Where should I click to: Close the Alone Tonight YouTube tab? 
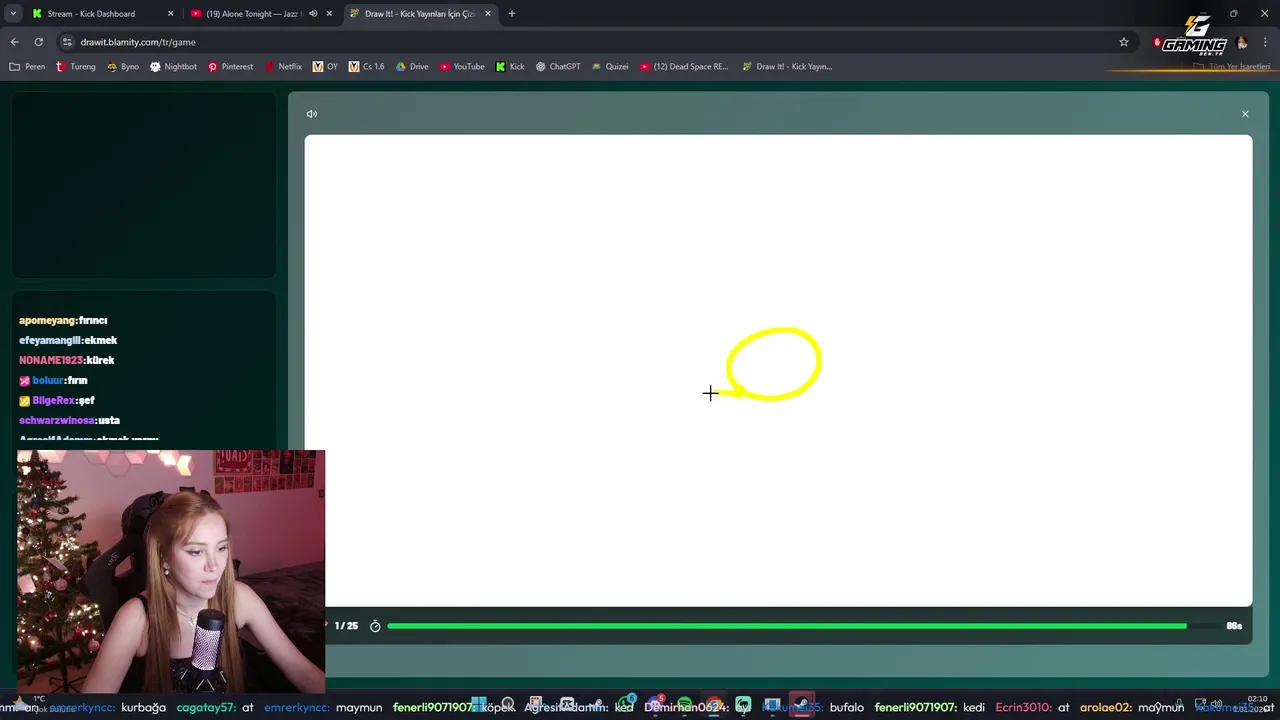coord(329,13)
